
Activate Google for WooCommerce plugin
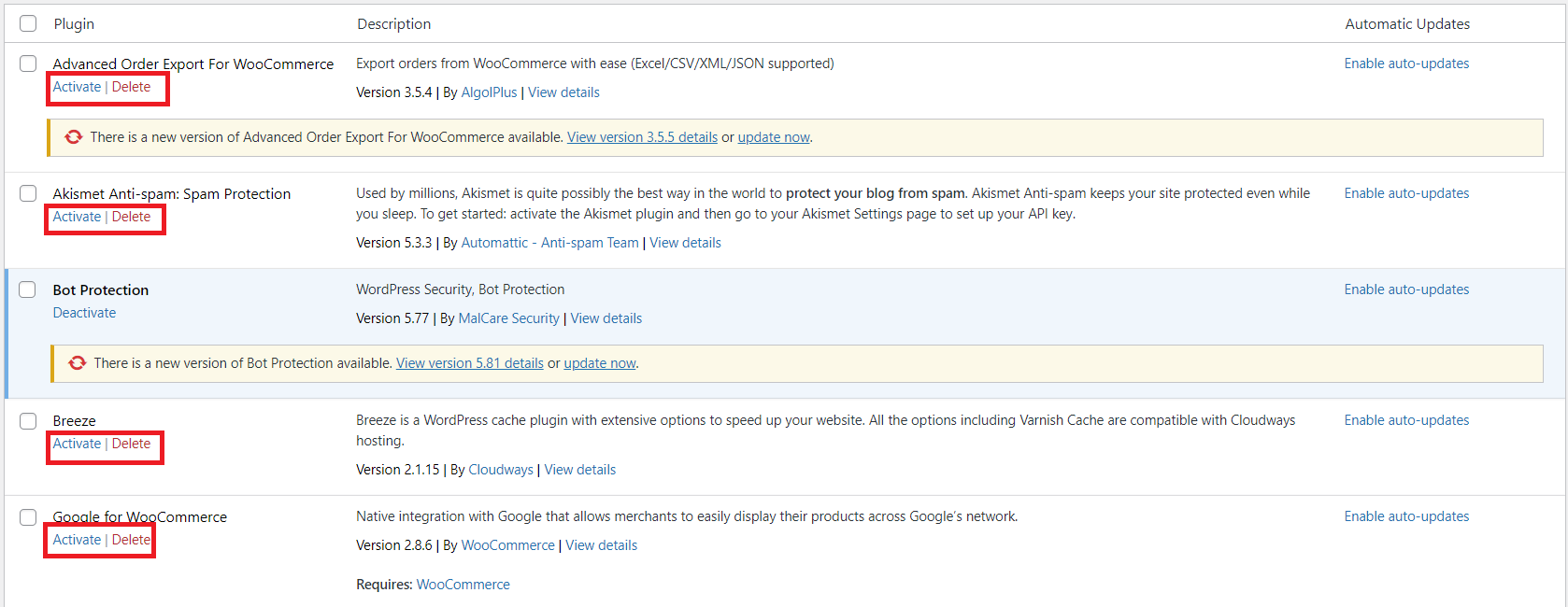click(77, 540)
